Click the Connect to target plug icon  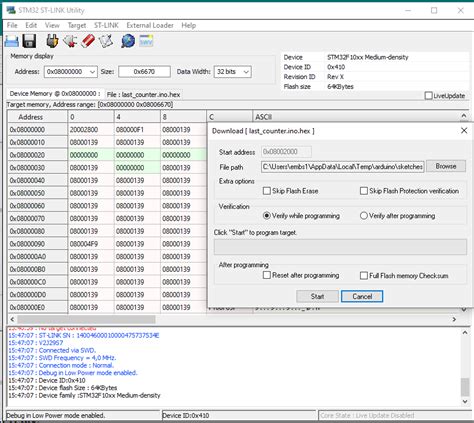52,41
